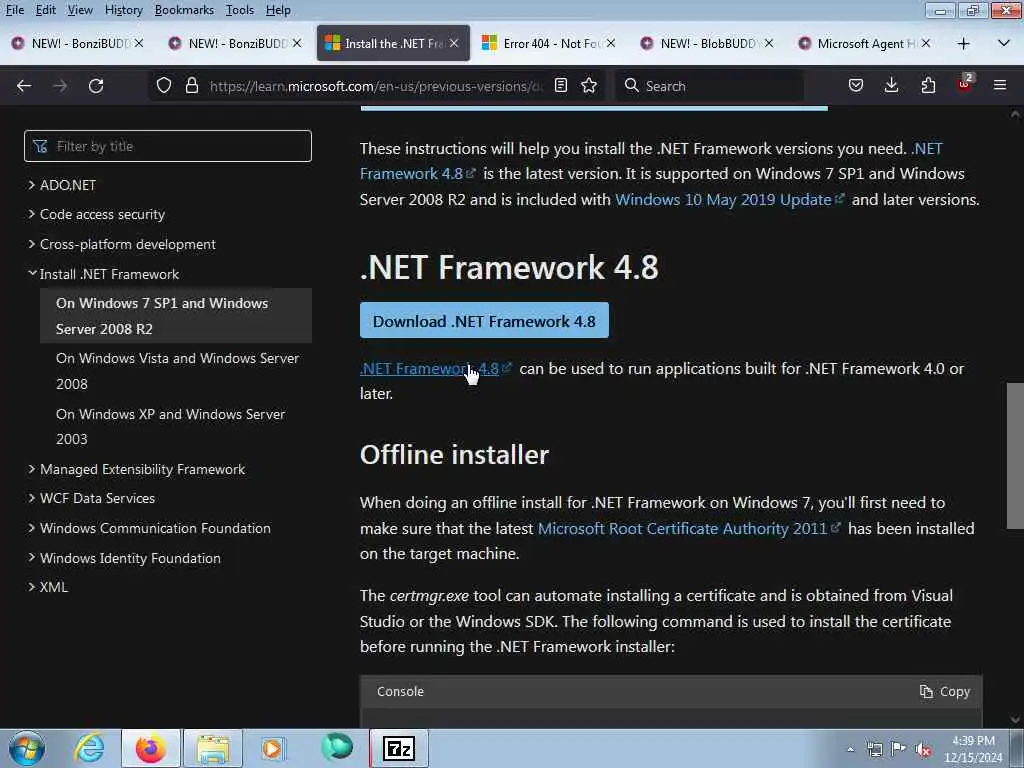Switch to Firefox taskbar button
This screenshot has height=768, width=1024.
151,748
